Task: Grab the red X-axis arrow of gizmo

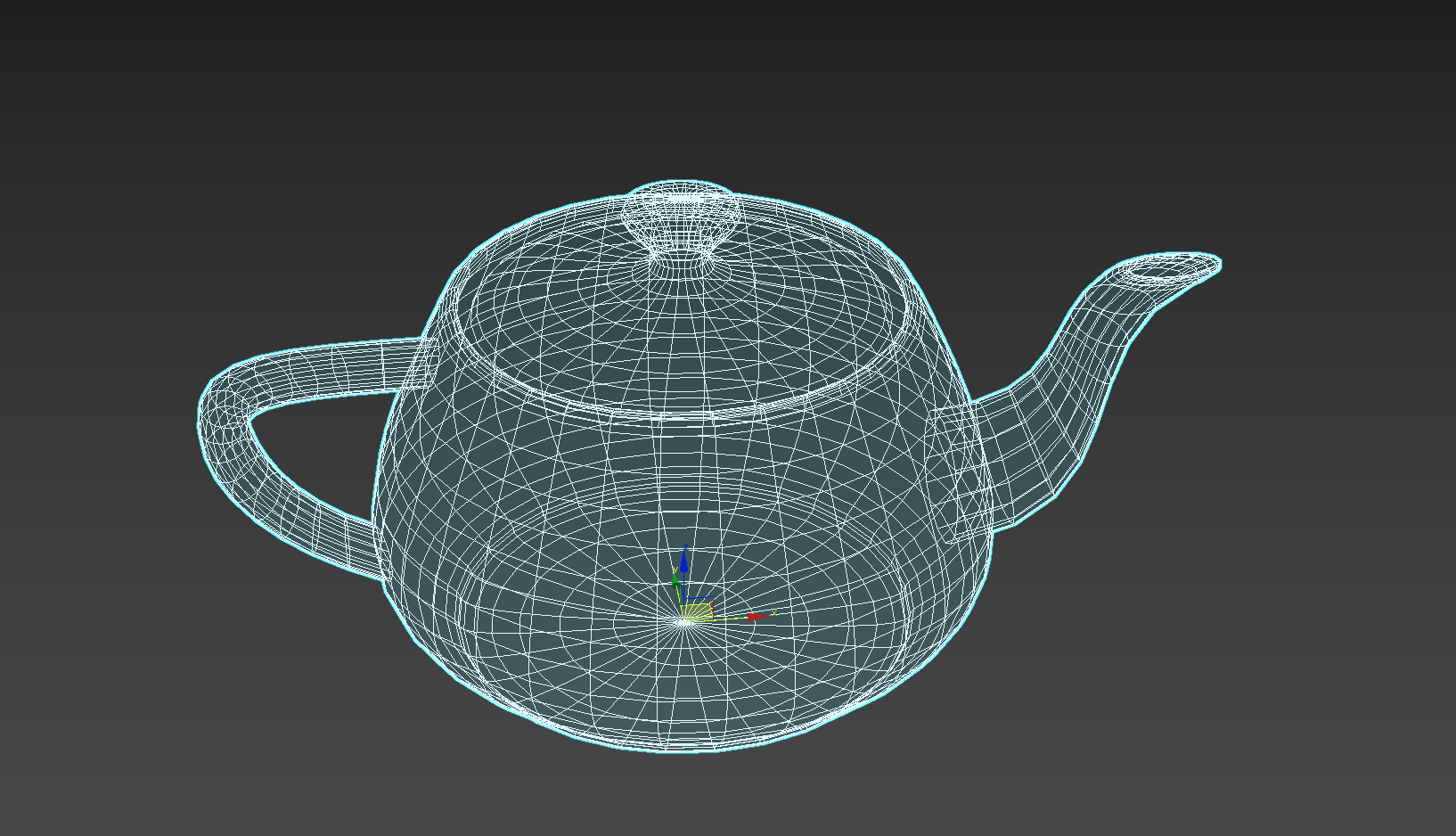Action: pos(757,617)
